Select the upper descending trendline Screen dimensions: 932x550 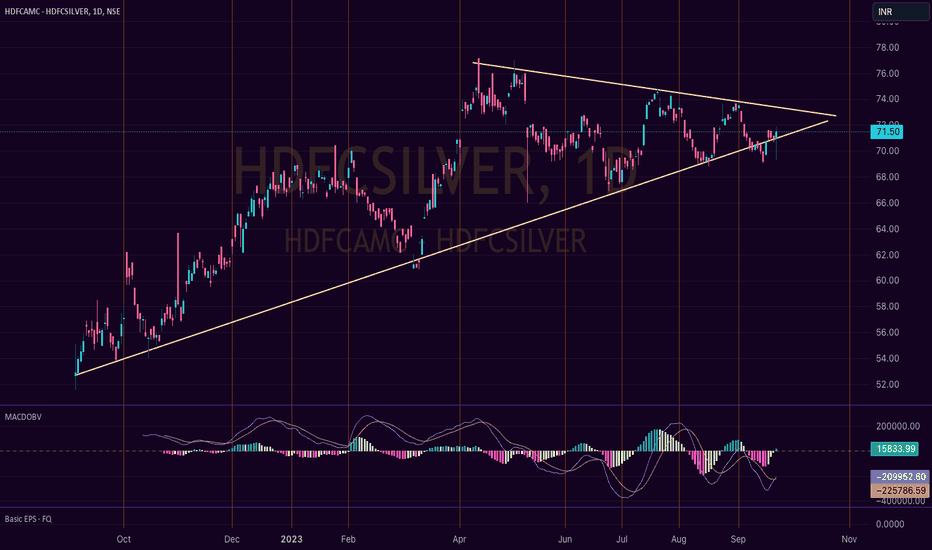coord(654,89)
